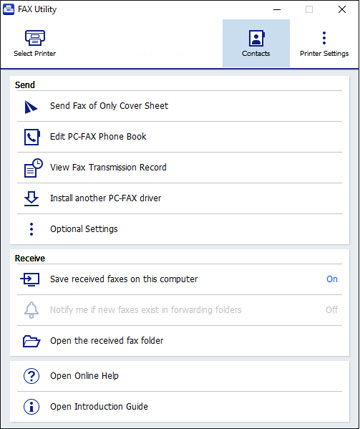Screen dimensions: 360x429
Task: Open the Contacts tab icon
Action: pos(256,38)
